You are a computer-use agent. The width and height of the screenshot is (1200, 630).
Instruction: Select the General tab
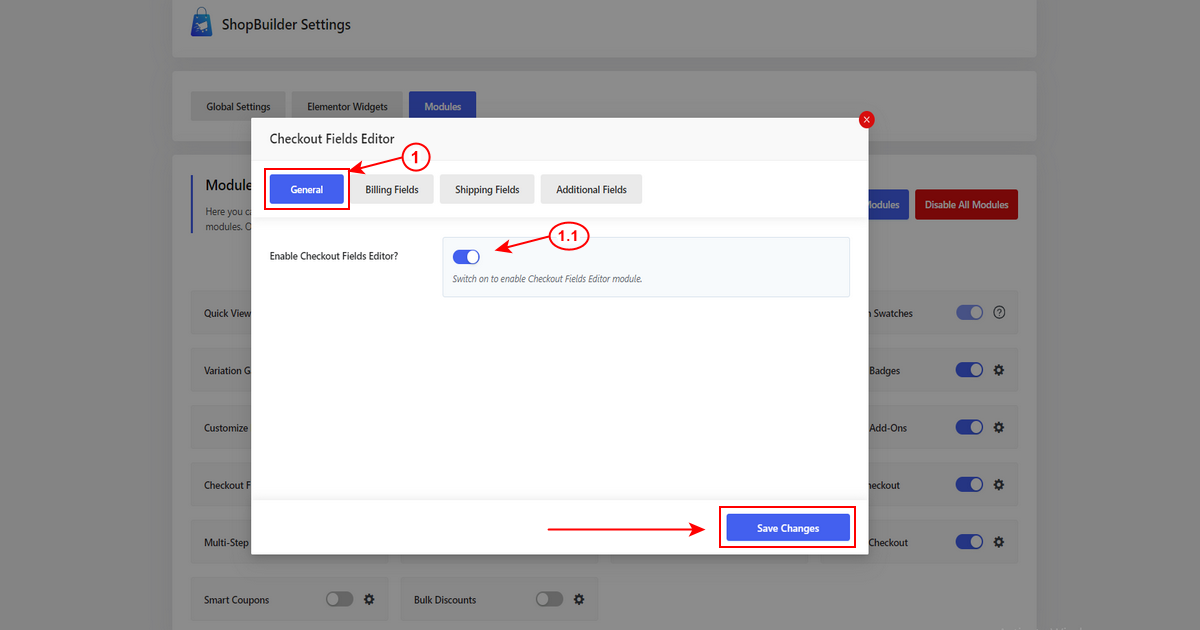tap(307, 189)
